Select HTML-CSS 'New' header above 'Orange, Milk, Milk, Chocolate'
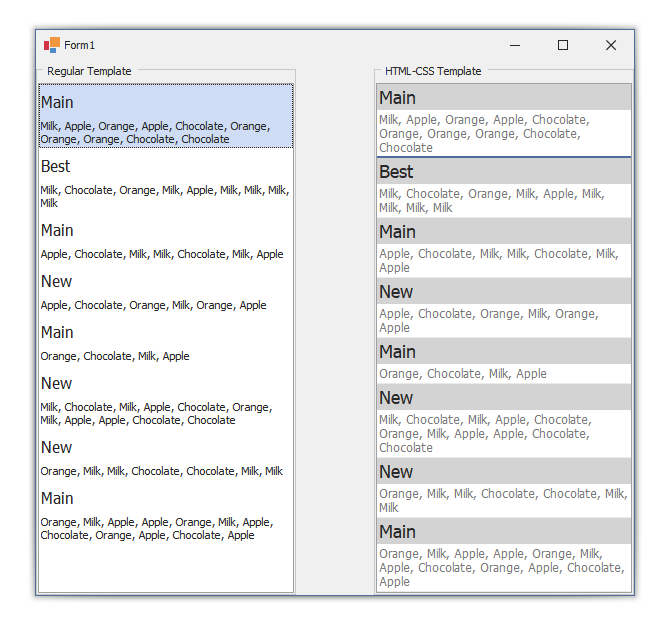Screen dimensions: 671x628 click(x=504, y=471)
